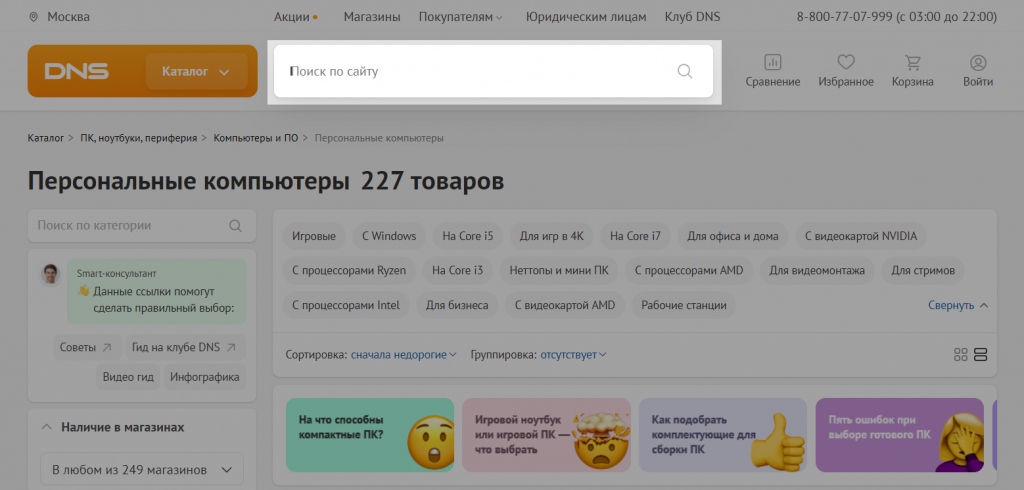
Task: Open the Видео гид button
Action: [x=128, y=377]
